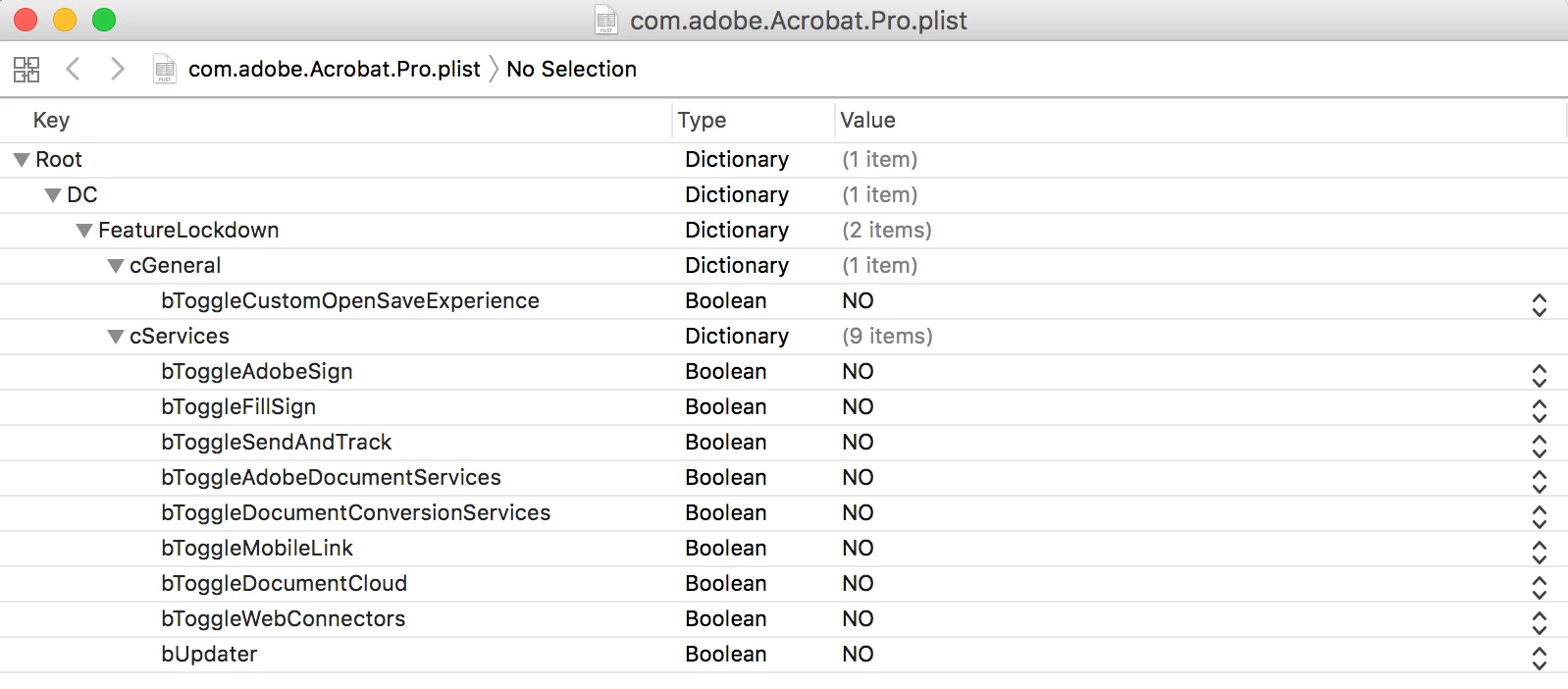
Task: Click com.adobe.Acrobat.Pro.plist in the jump bar
Action: (x=334, y=69)
